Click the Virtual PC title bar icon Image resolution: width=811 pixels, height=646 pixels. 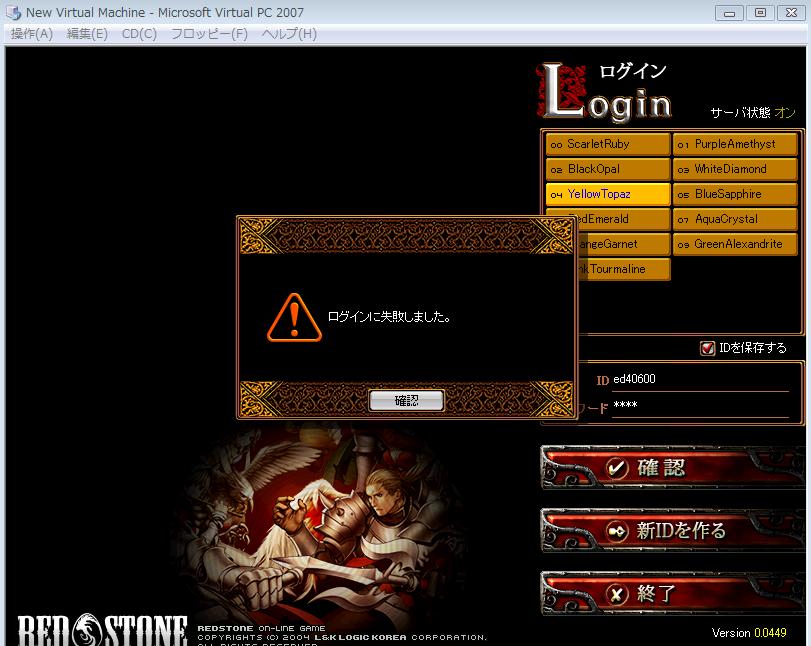(x=13, y=13)
